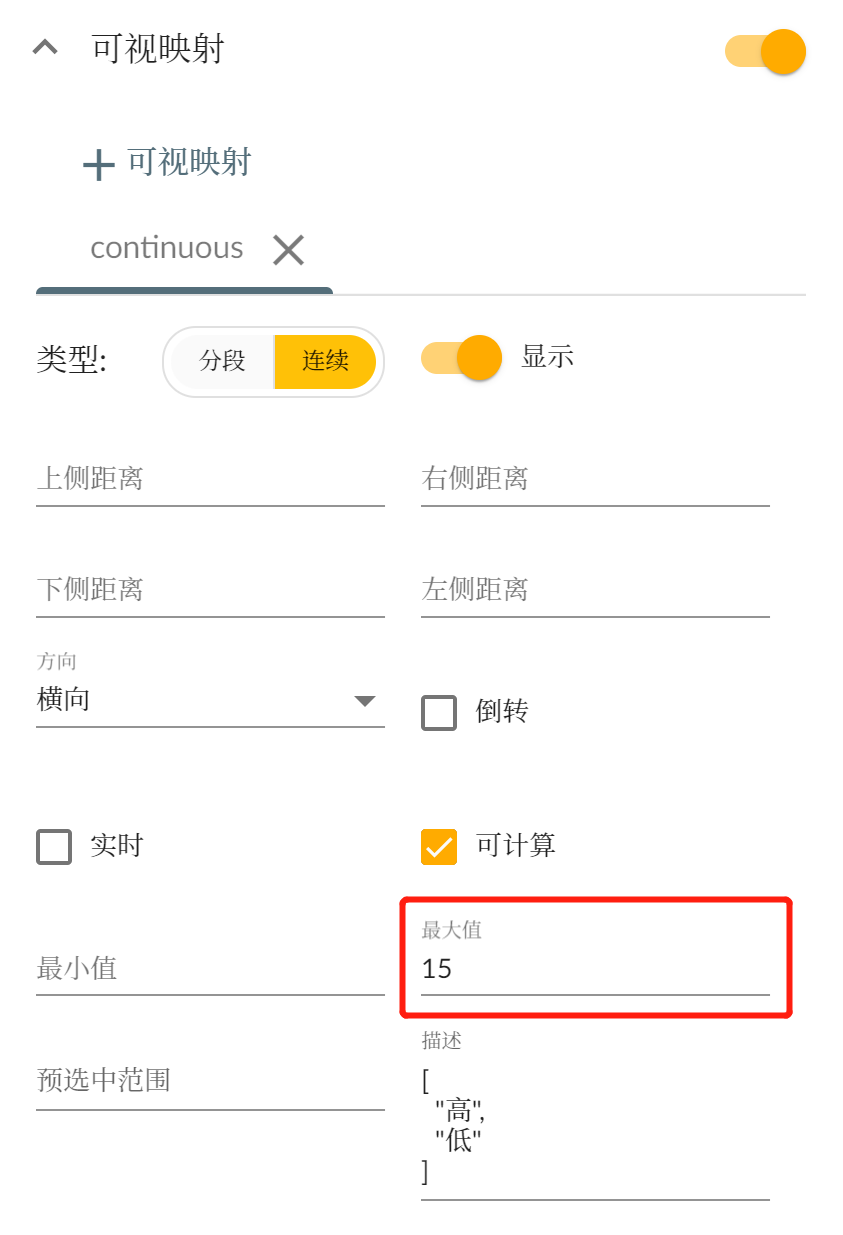843x1235 pixels.
Task: Collapse the 可视映射 section chevron
Action: tap(45, 48)
